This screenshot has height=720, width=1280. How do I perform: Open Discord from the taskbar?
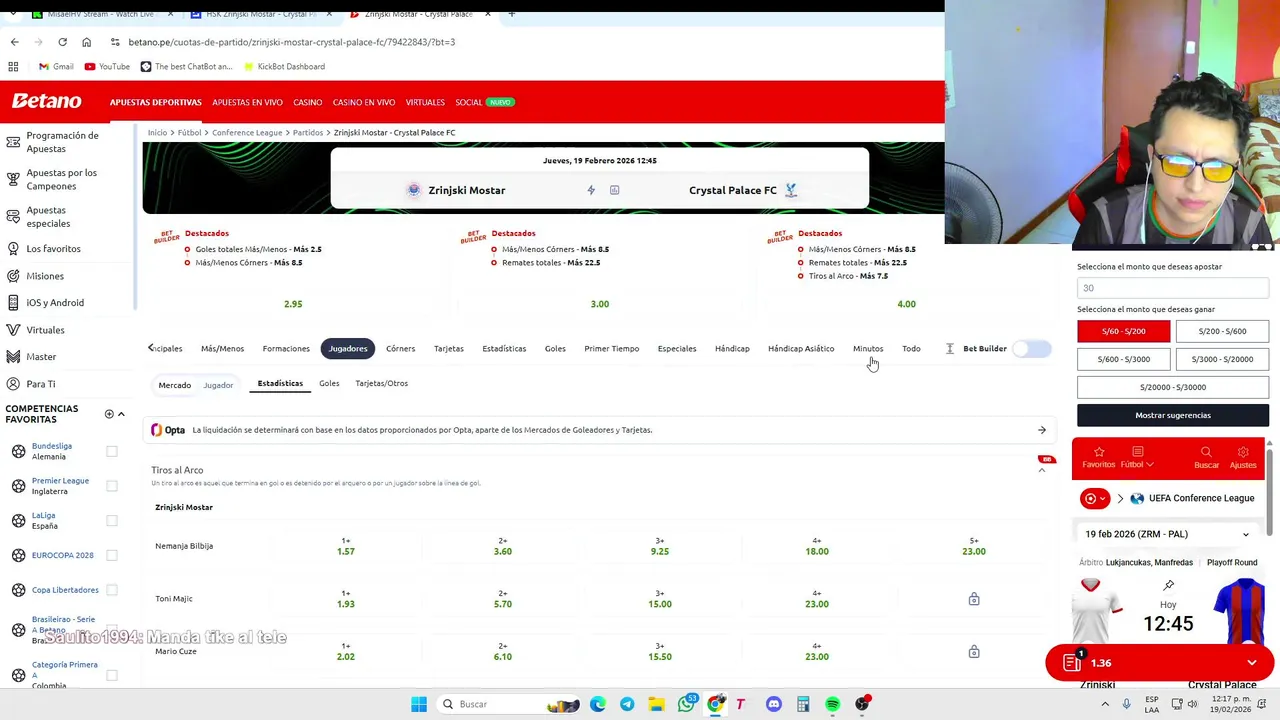tap(773, 704)
